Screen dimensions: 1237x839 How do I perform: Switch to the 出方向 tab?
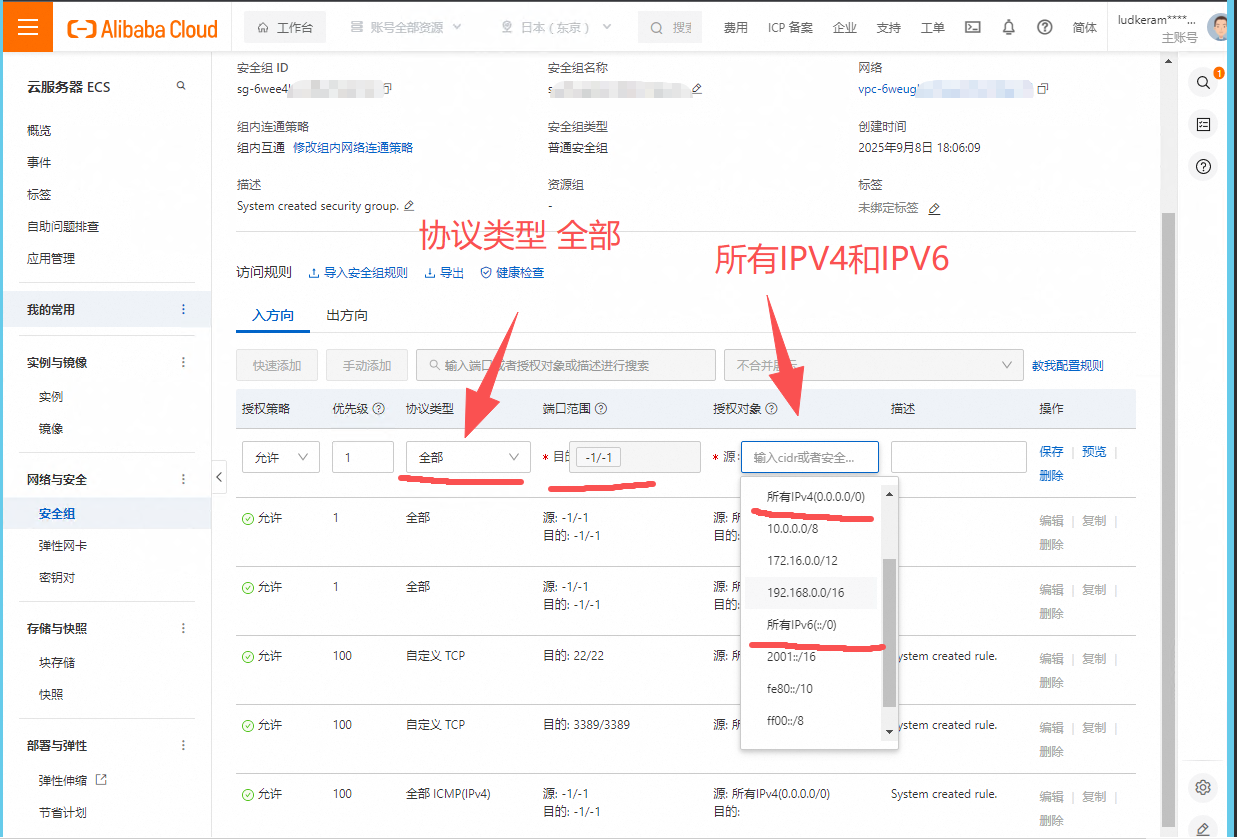click(x=347, y=315)
